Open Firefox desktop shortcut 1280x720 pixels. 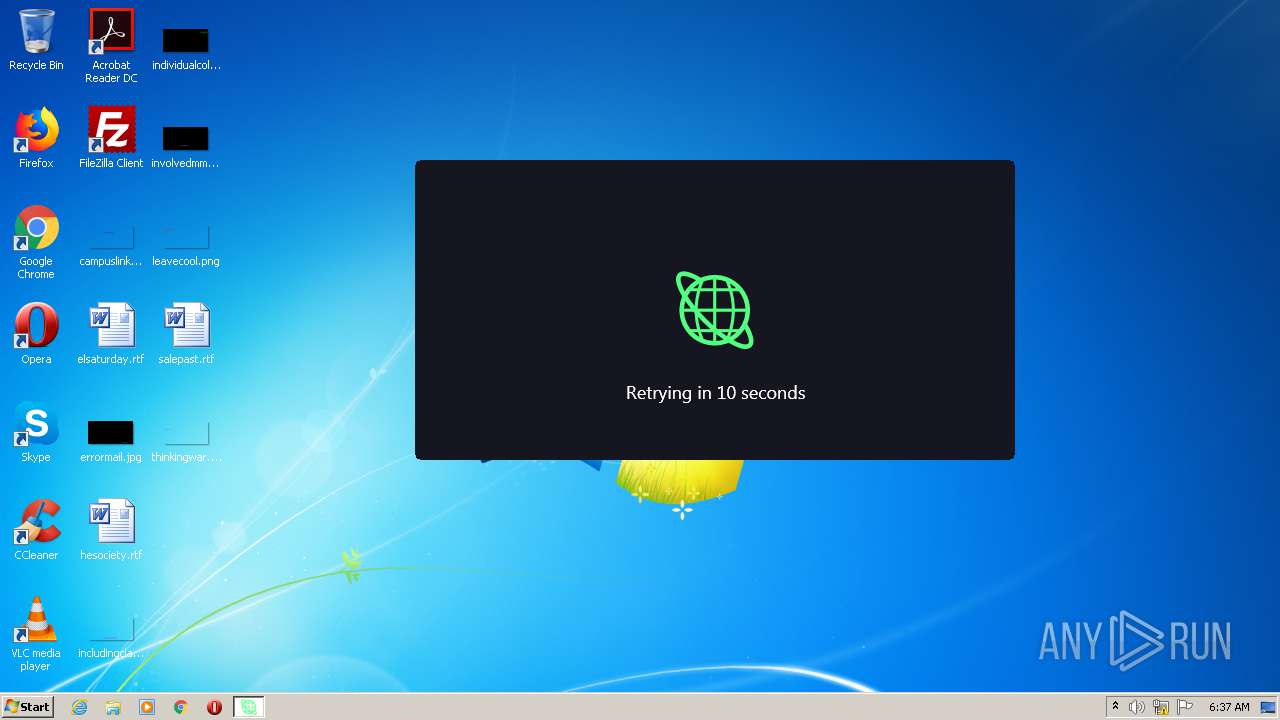(36, 138)
